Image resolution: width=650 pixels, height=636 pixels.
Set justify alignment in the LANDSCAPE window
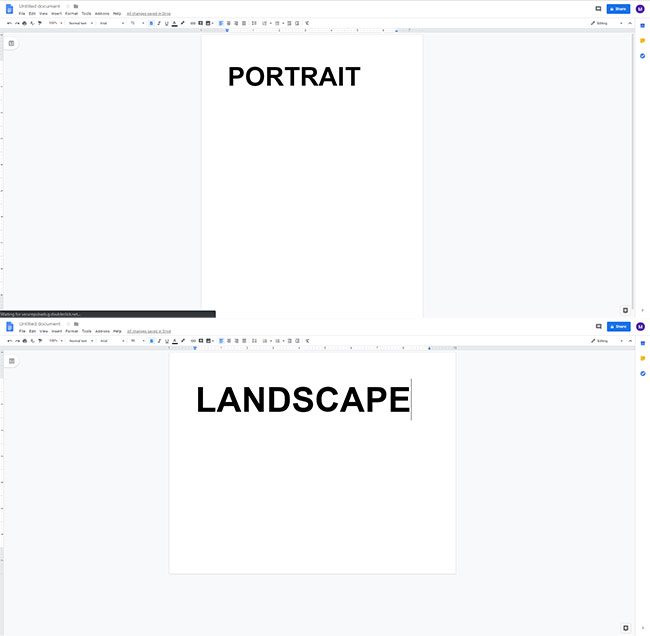(x=244, y=341)
